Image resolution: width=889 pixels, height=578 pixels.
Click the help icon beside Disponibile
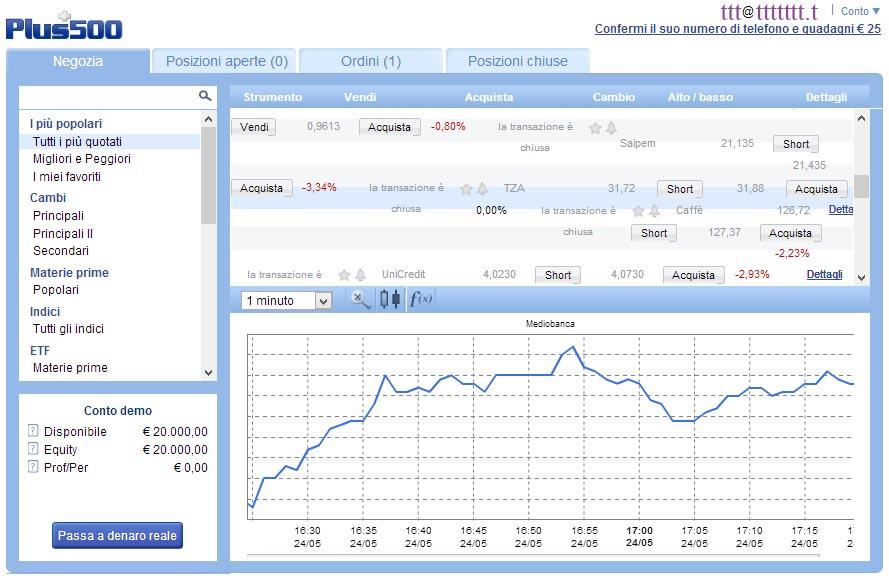(33, 431)
